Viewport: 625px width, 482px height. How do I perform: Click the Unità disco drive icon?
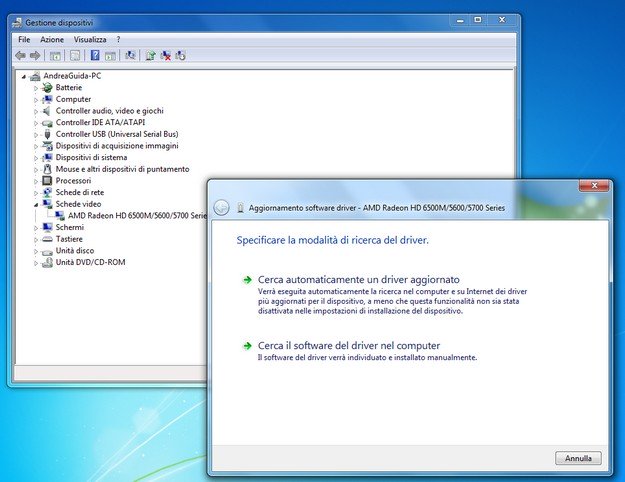[x=47, y=251]
